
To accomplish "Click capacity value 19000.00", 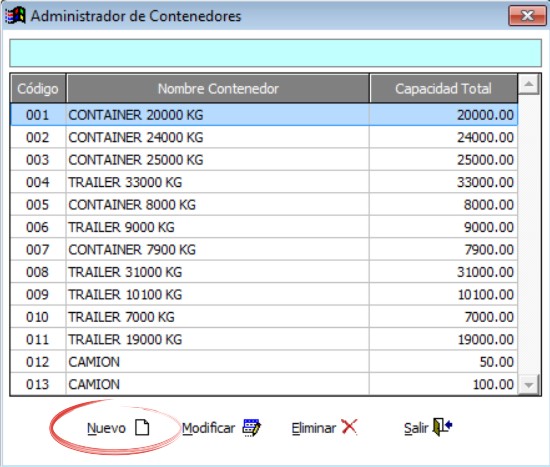I will (x=486, y=339).
